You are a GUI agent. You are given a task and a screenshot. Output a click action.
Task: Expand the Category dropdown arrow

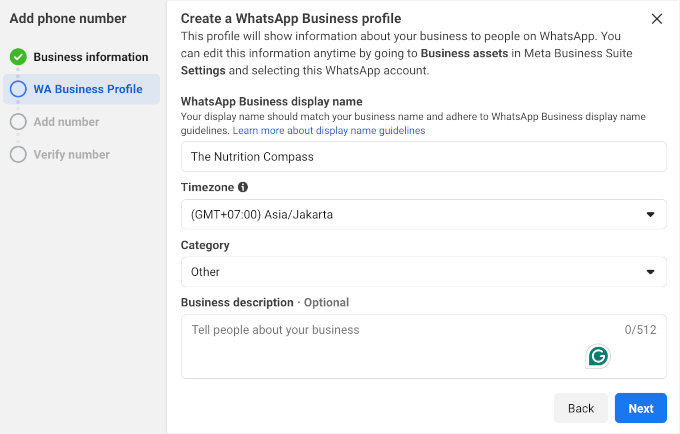(x=650, y=272)
